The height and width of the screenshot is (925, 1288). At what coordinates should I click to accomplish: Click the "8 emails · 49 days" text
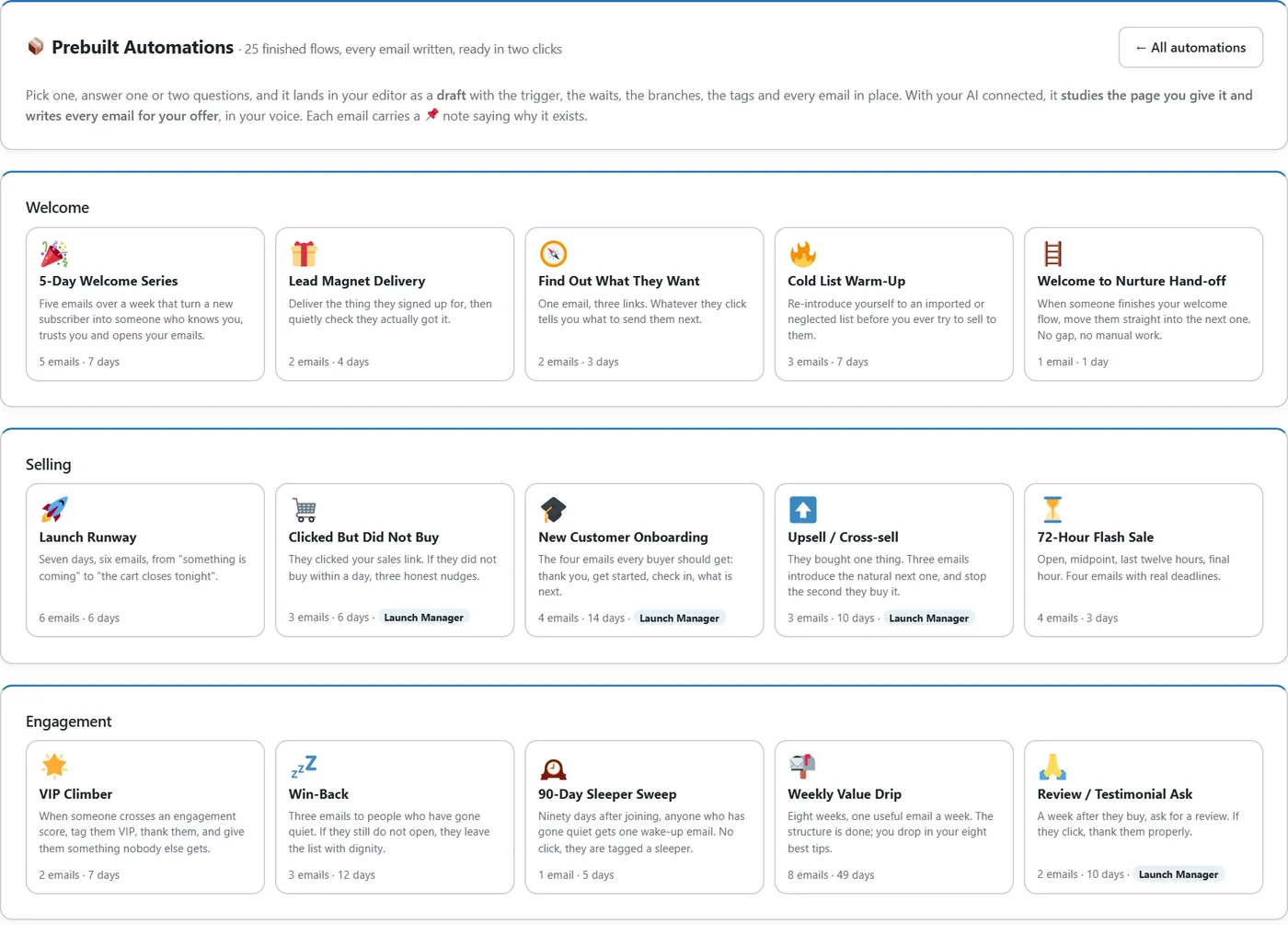831,875
